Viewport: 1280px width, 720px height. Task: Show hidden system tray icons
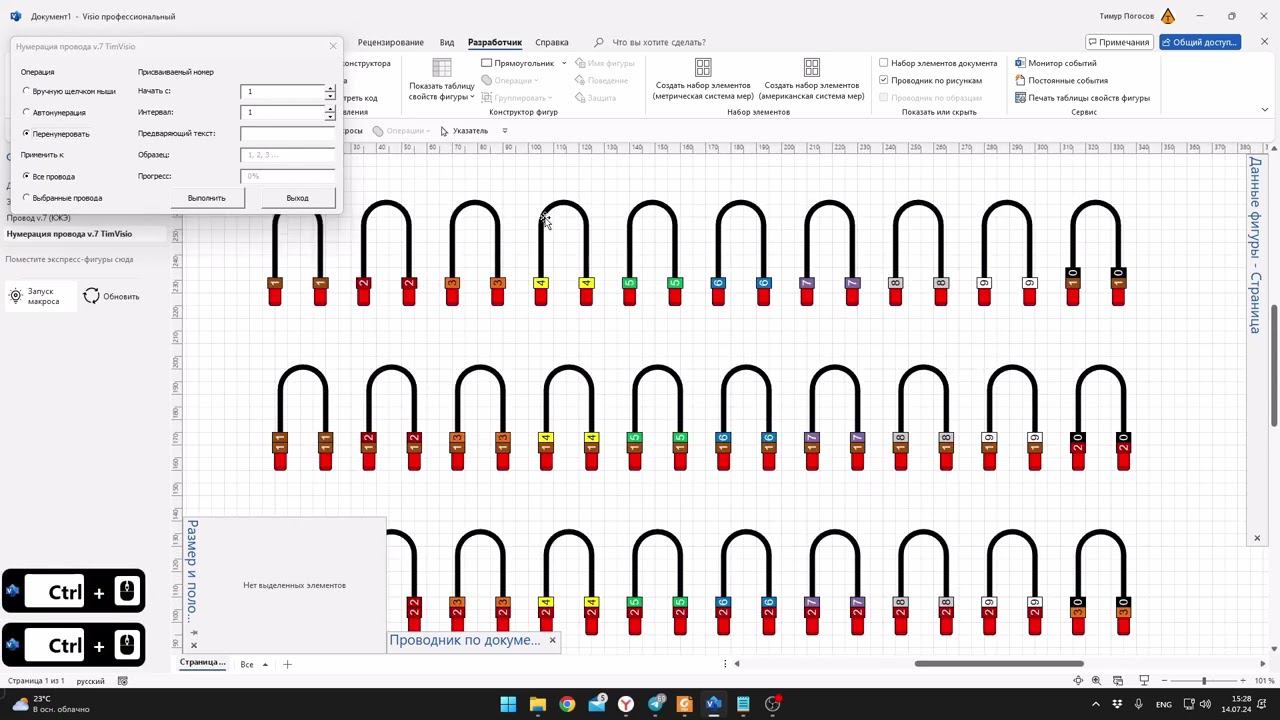tap(1096, 704)
